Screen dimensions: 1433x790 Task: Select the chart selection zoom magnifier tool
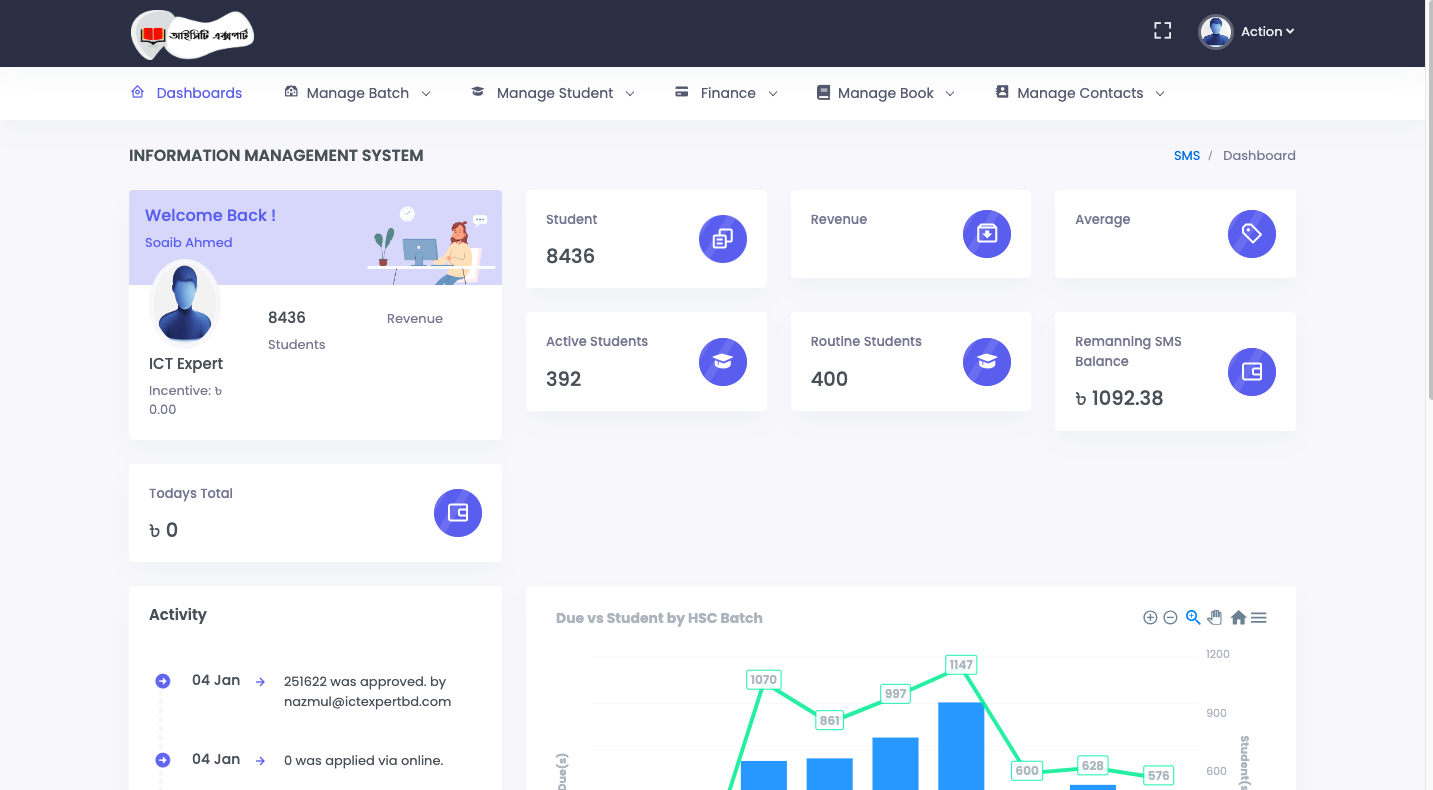(1193, 618)
